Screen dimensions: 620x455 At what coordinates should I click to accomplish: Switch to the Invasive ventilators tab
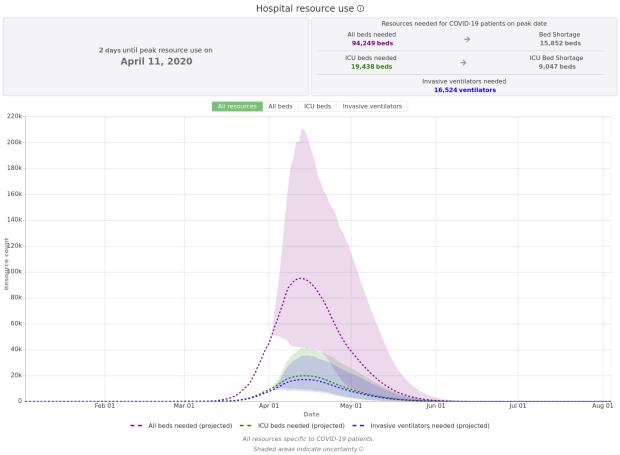(372, 106)
